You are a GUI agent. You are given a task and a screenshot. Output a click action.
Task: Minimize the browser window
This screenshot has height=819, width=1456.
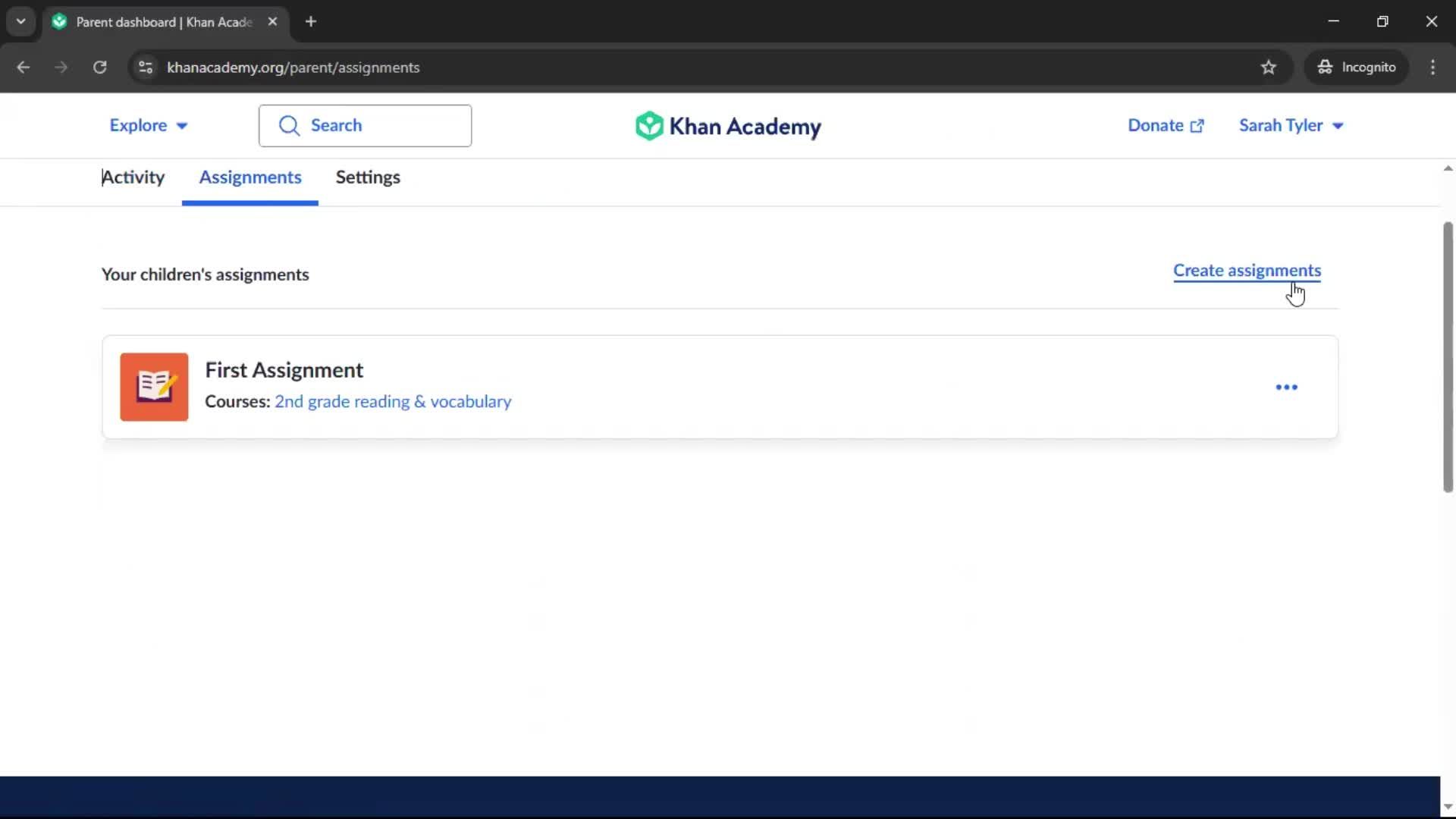tap(1333, 22)
